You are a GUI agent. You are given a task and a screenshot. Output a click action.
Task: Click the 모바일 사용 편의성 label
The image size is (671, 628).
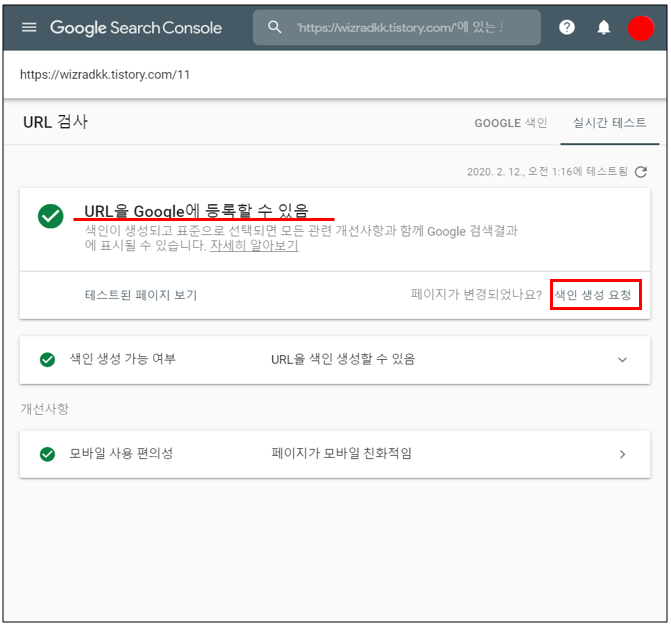tap(121, 453)
